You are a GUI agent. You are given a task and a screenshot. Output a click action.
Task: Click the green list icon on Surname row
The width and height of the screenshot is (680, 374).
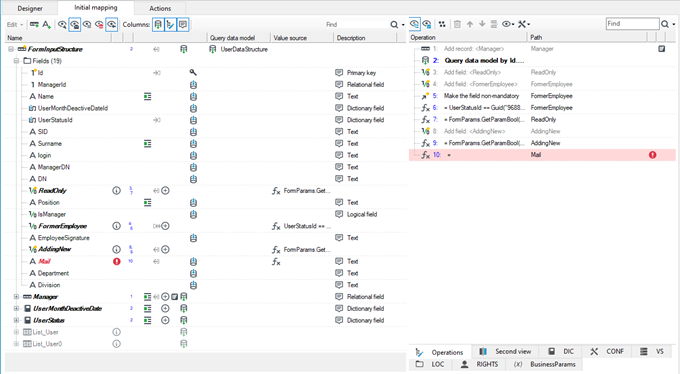click(147, 143)
